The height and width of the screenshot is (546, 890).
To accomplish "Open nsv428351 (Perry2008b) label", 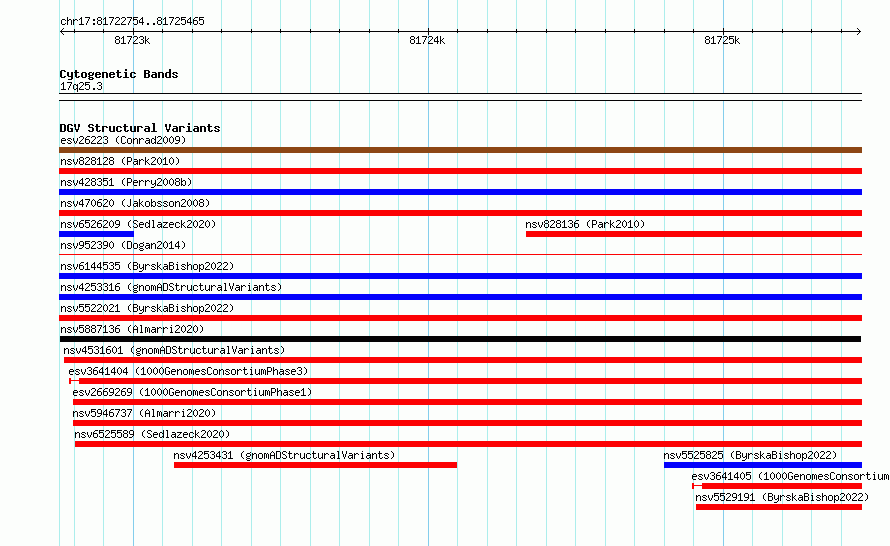I will (x=126, y=182).
